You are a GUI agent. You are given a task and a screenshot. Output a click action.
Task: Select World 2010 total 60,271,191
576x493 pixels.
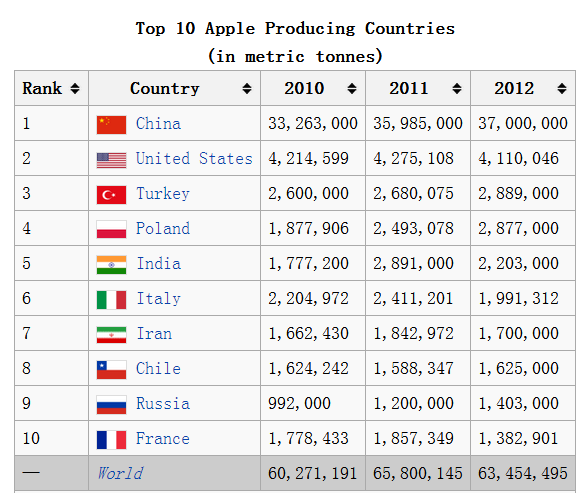[x=313, y=474]
